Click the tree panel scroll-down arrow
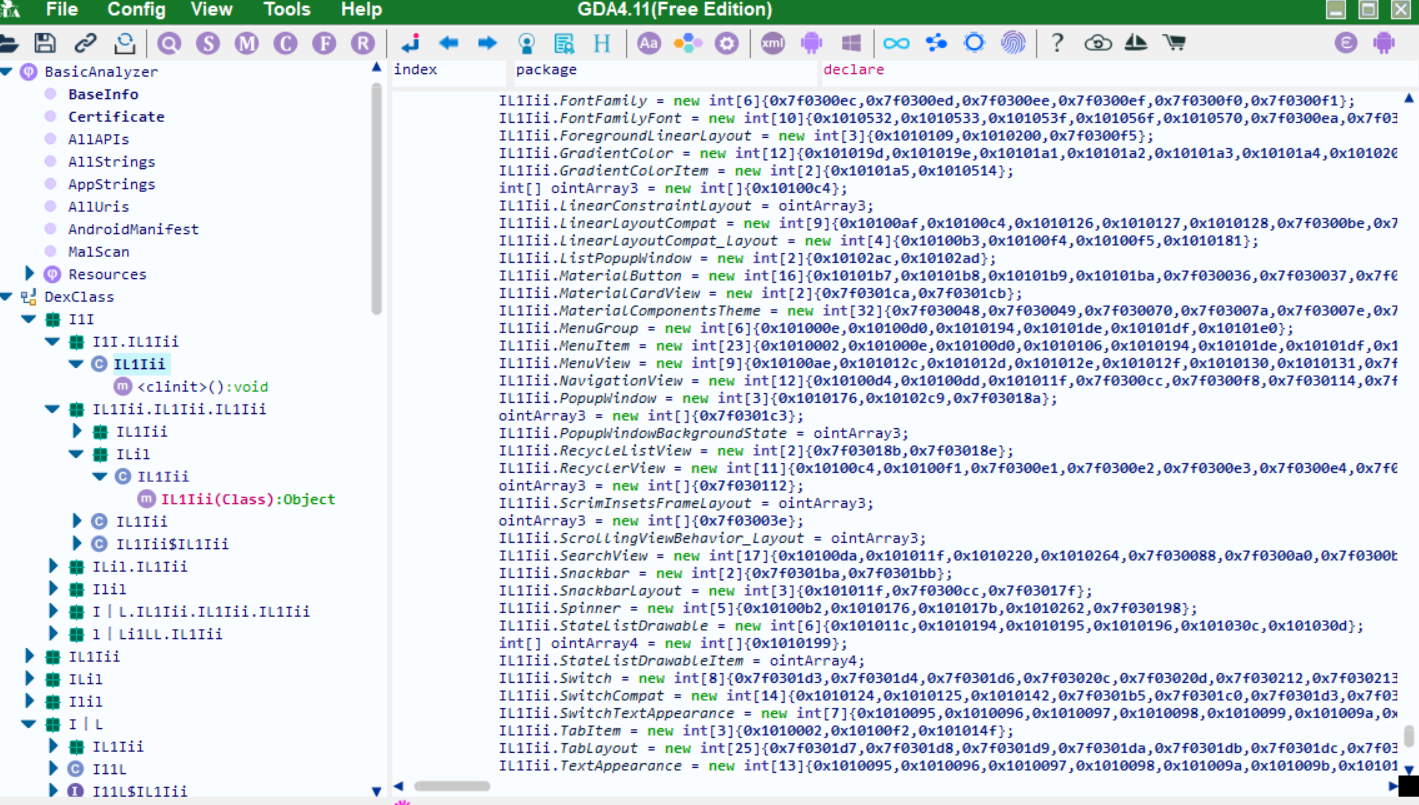This screenshot has height=805, width=1419. [377, 792]
